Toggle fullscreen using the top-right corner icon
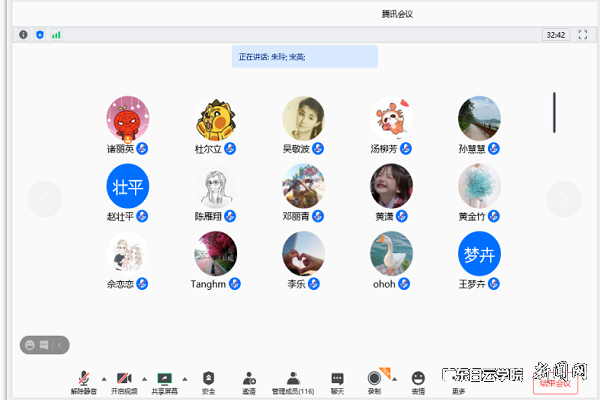Image resolution: width=600 pixels, height=400 pixels. point(582,34)
